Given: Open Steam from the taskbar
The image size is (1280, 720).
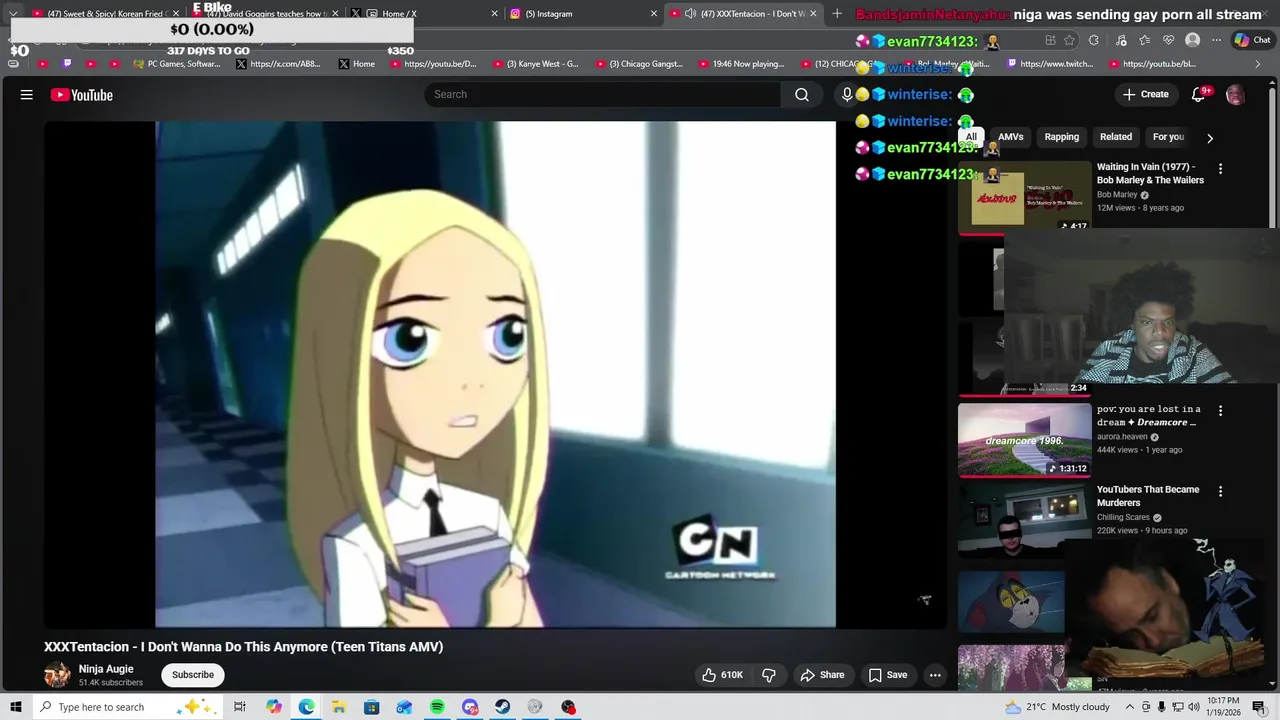Looking at the screenshot, I should tap(503, 707).
